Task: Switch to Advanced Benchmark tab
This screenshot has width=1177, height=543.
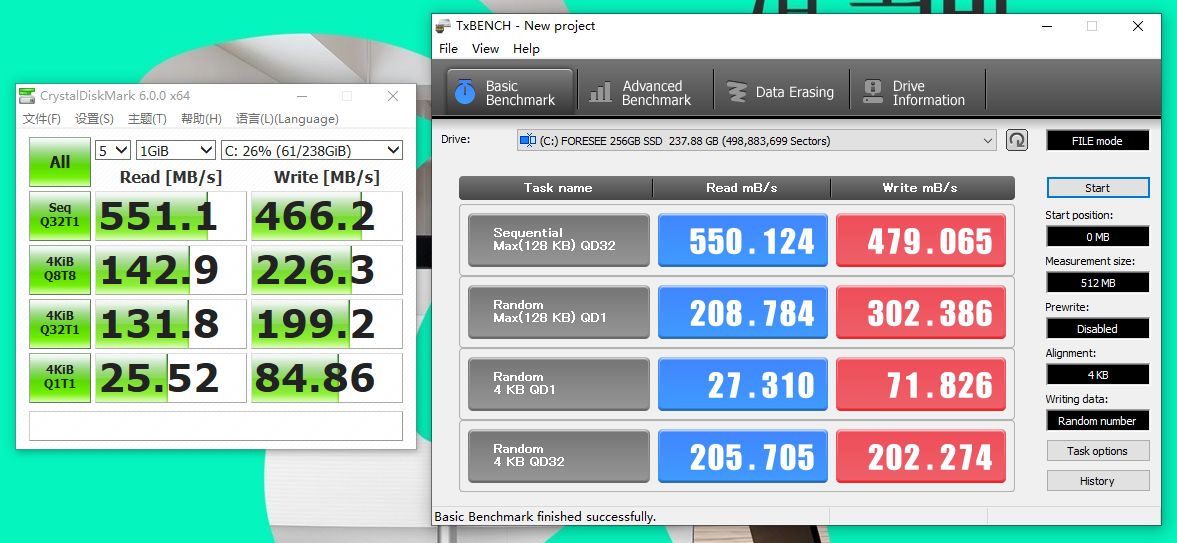Action: pos(645,93)
